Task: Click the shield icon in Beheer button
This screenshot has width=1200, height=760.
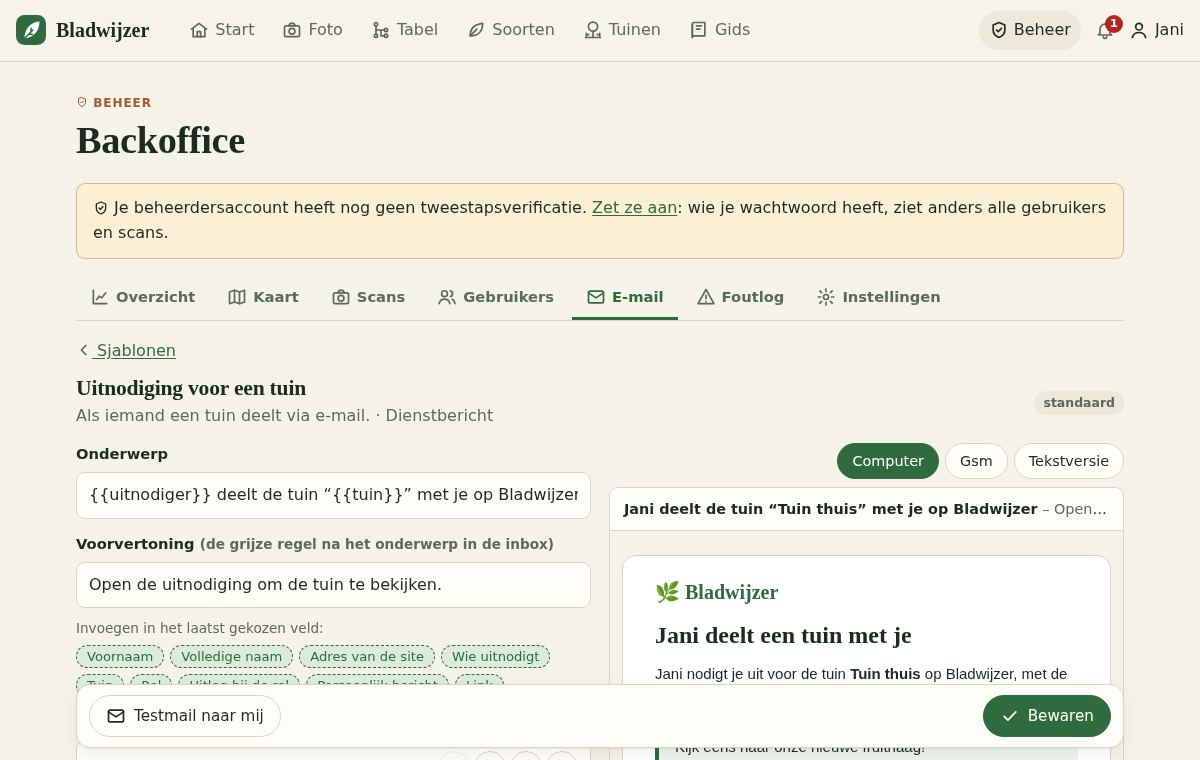Action: coord(998,30)
